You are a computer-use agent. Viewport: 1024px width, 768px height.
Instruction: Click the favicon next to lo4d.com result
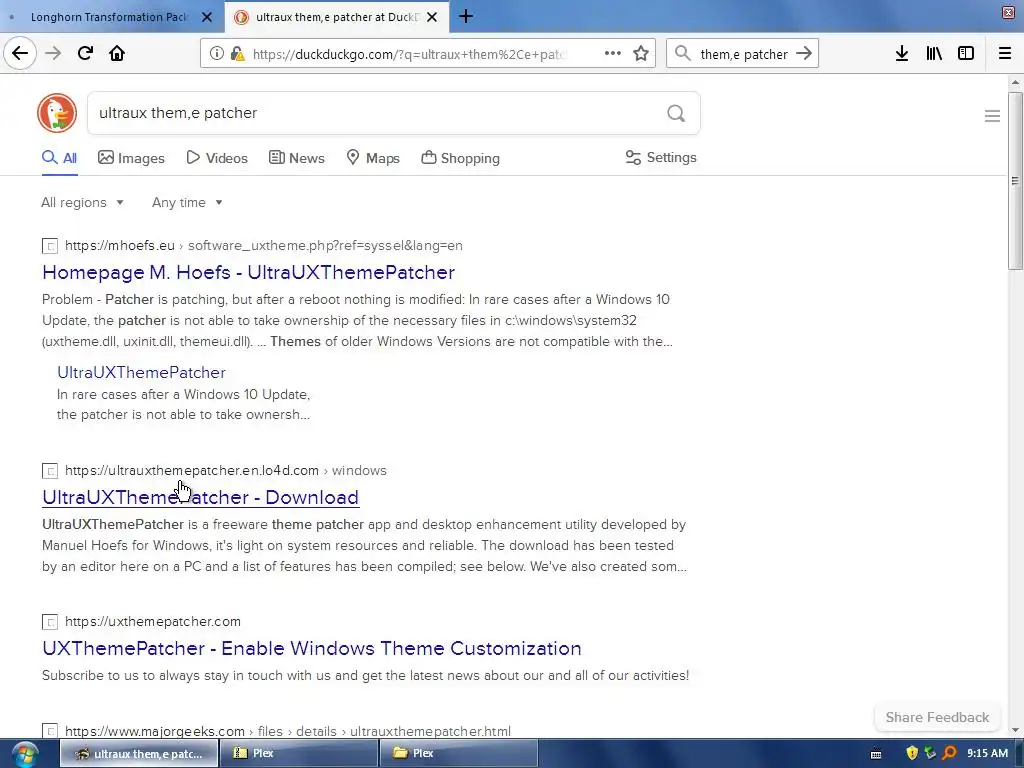[50, 471]
